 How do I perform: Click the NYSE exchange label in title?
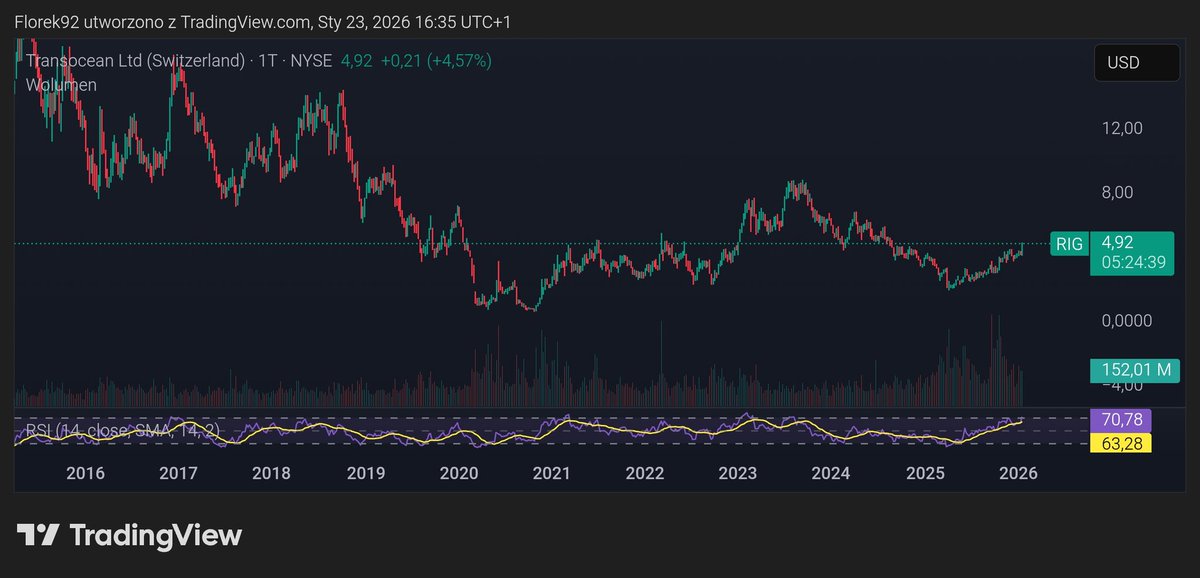point(312,61)
